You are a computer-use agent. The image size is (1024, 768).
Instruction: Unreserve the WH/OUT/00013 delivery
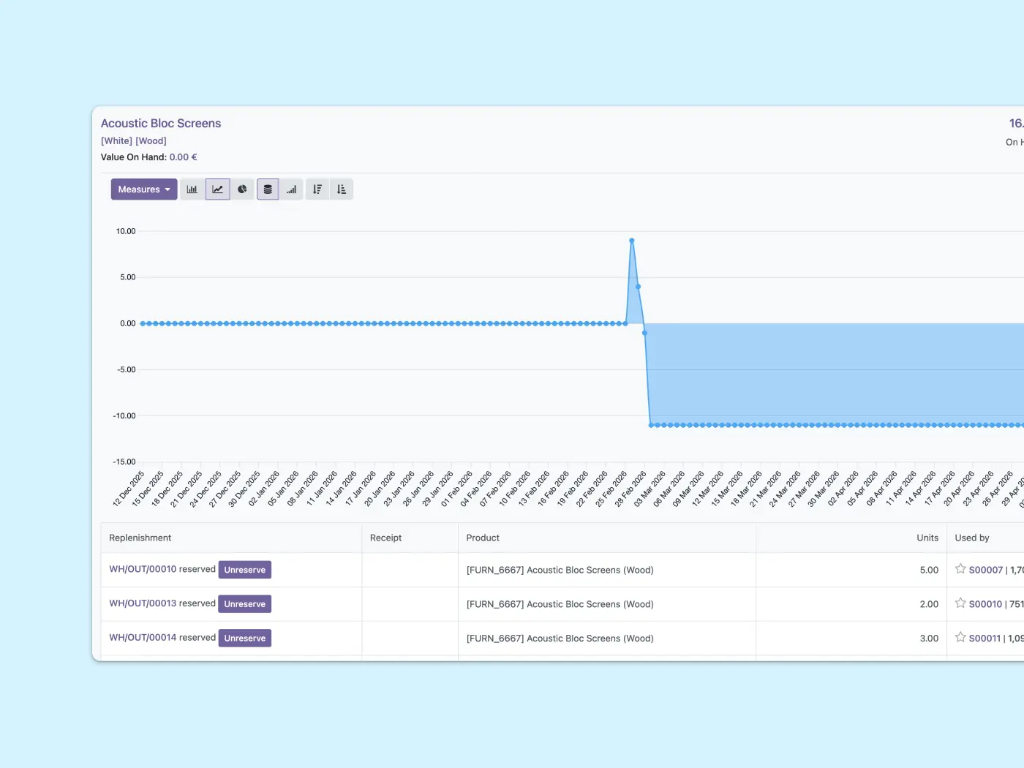(245, 604)
